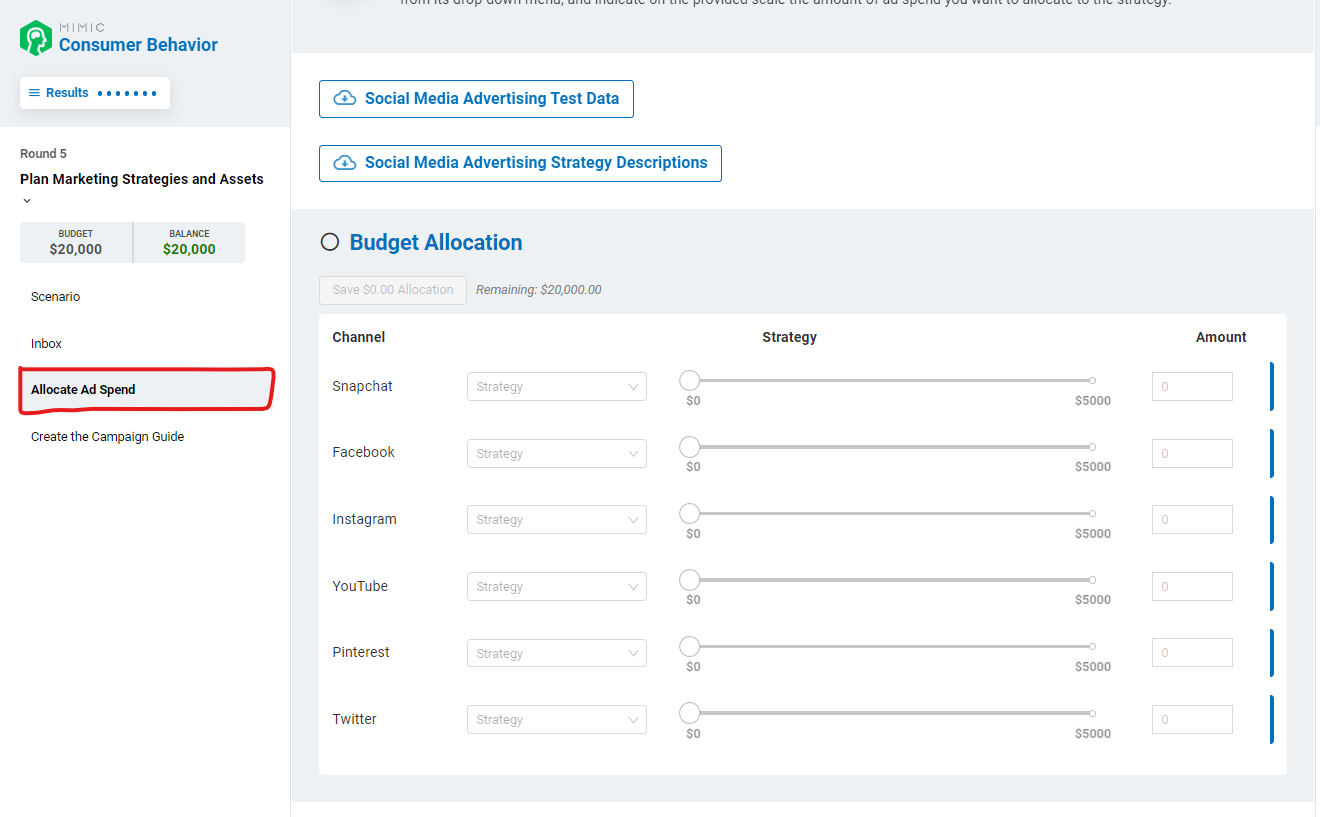The height and width of the screenshot is (817, 1320).
Task: Click the $5000 maximum label for Twitter
Action: point(1093,734)
